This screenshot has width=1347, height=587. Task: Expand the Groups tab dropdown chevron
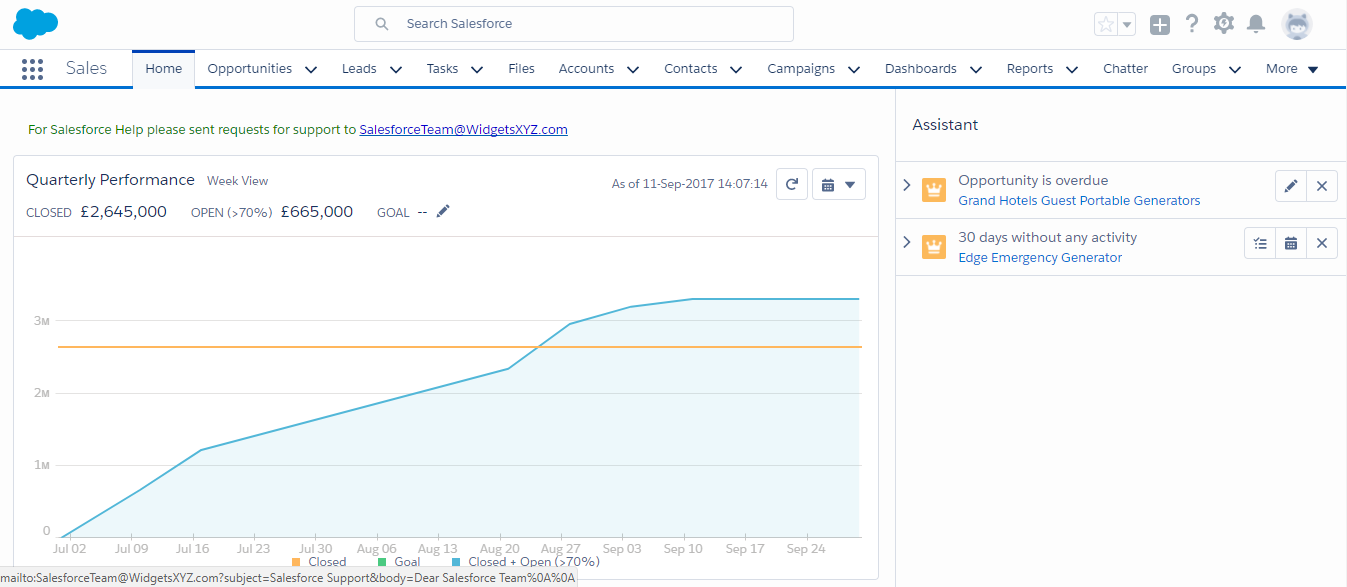click(x=1235, y=70)
